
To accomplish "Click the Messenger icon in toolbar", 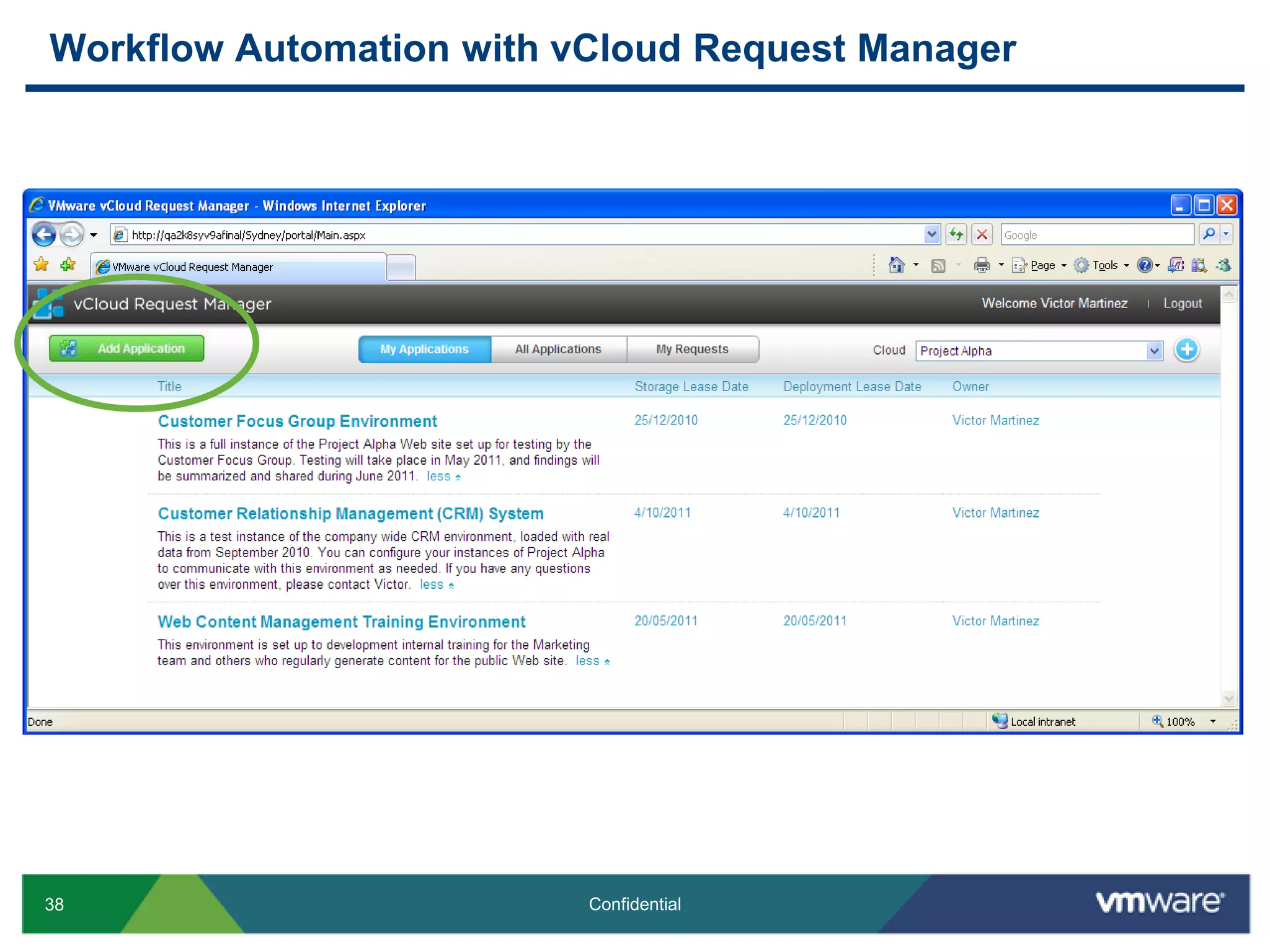I will (1223, 265).
